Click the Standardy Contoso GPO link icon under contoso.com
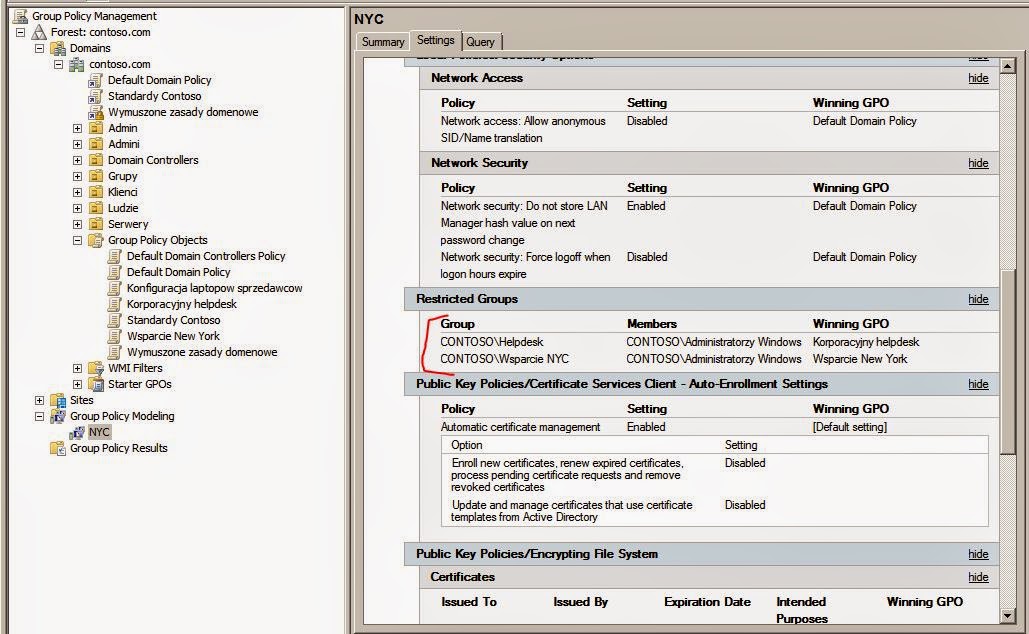Image resolution: width=1029 pixels, height=634 pixels. [96, 96]
